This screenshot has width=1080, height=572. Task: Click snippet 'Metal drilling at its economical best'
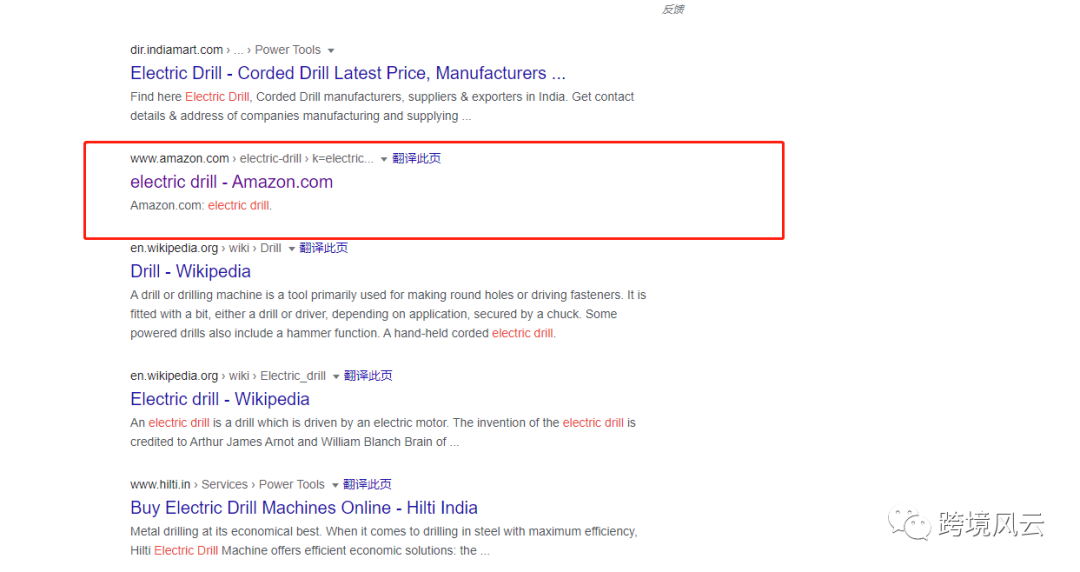pos(384,541)
